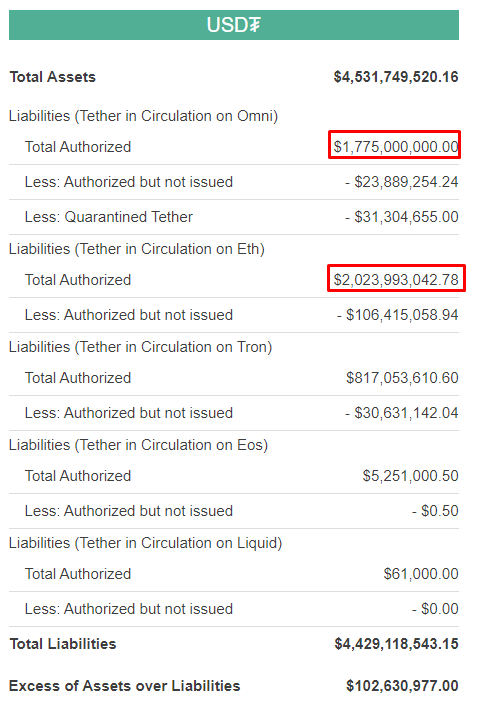481x710 pixels.
Task: Click the highlighted Omni Total Authorized $1,775,000,000.00
Action: point(394,145)
